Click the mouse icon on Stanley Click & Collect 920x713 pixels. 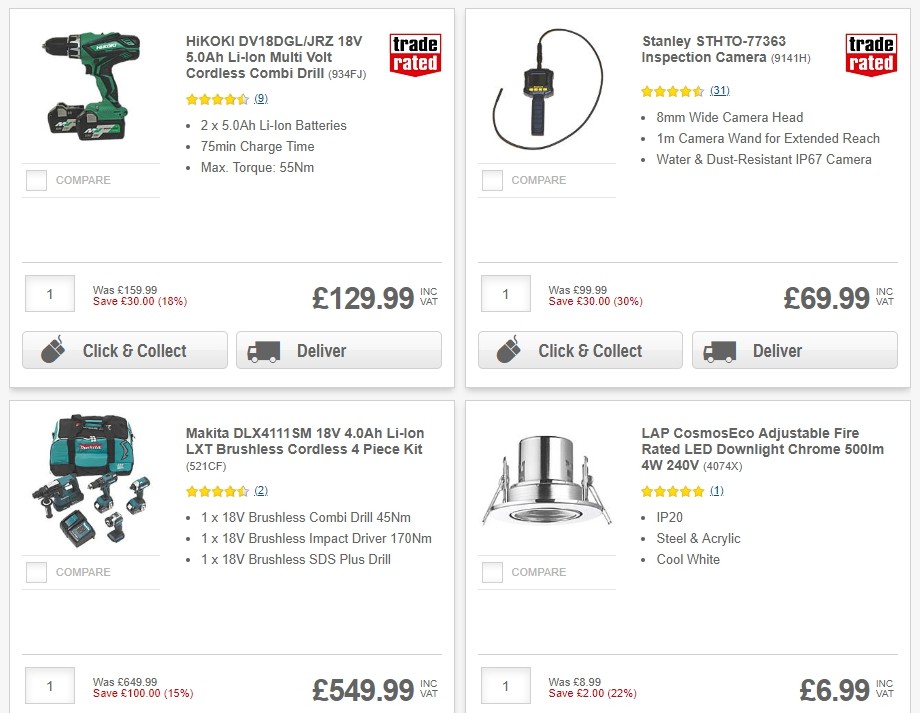tap(508, 350)
